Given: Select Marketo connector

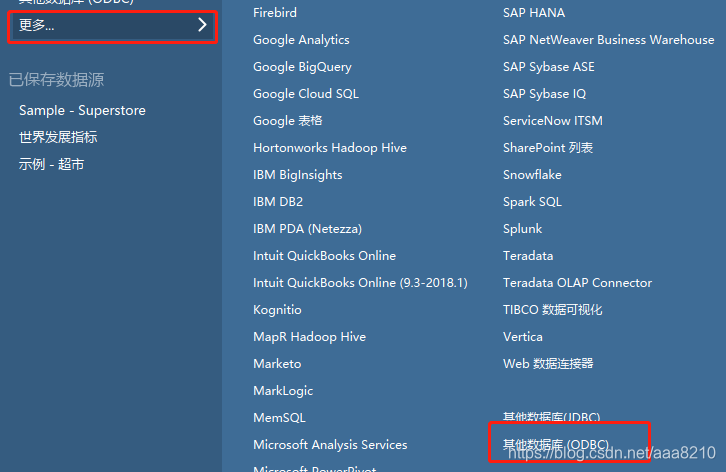Looking at the screenshot, I should [277, 364].
